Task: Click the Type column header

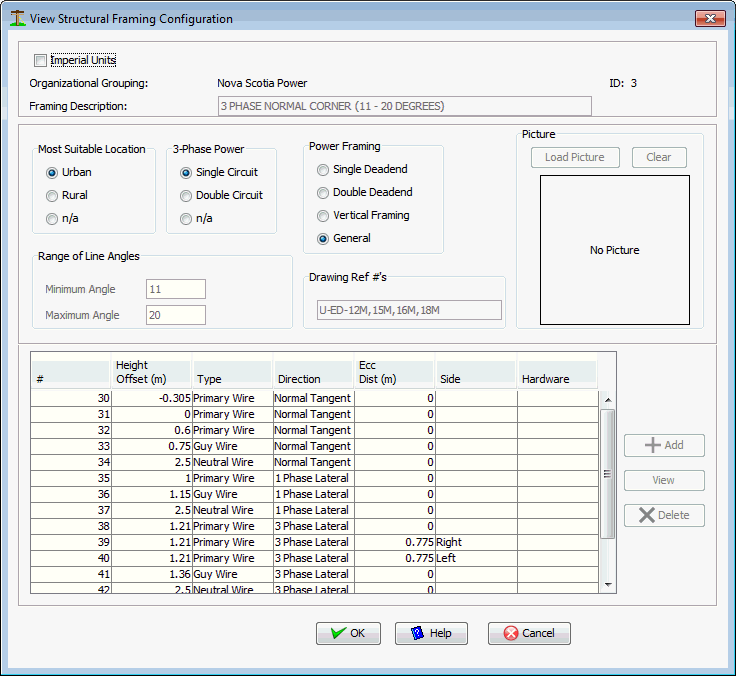Action: (x=233, y=372)
